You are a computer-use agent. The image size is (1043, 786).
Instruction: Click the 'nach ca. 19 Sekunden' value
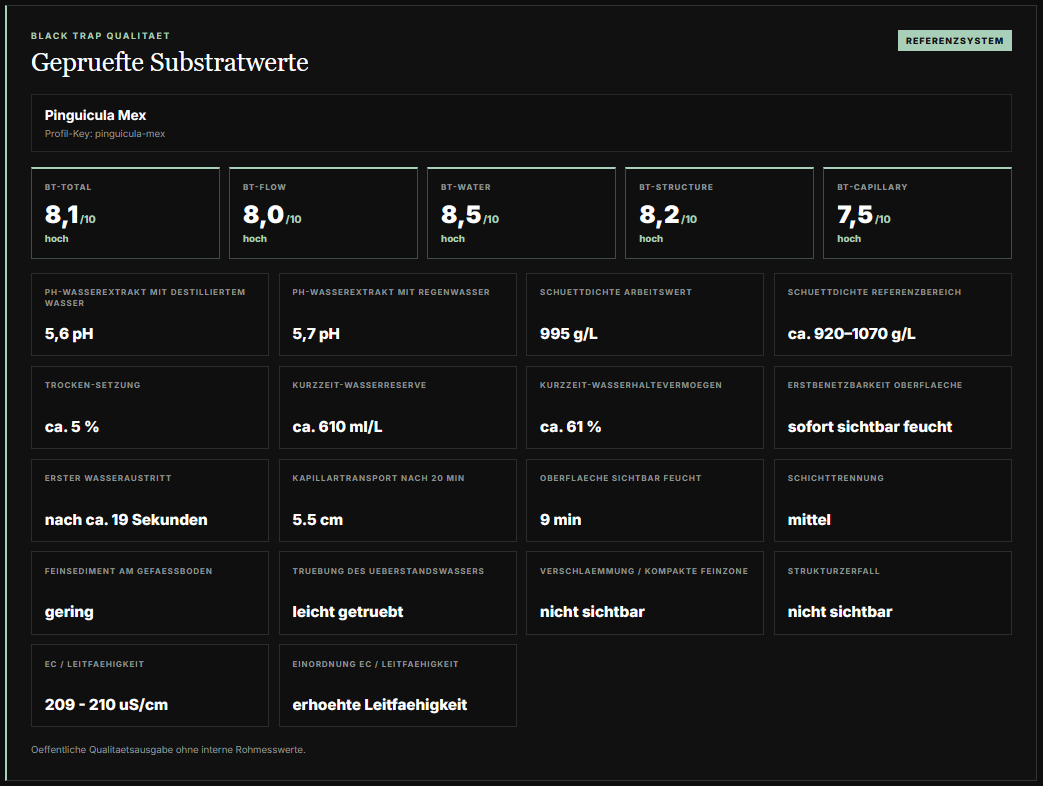pyautogui.click(x=126, y=520)
